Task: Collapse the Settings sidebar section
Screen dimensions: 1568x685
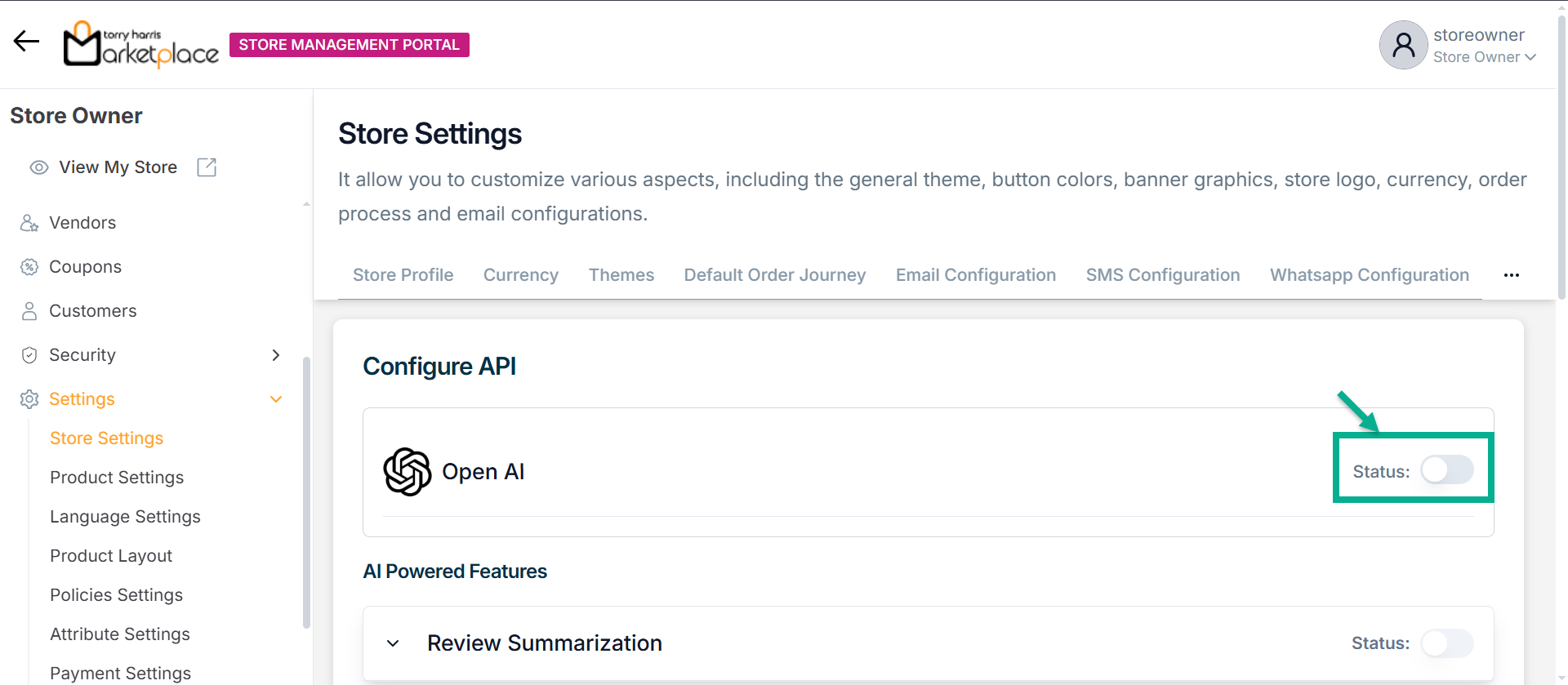Action: pyautogui.click(x=276, y=399)
